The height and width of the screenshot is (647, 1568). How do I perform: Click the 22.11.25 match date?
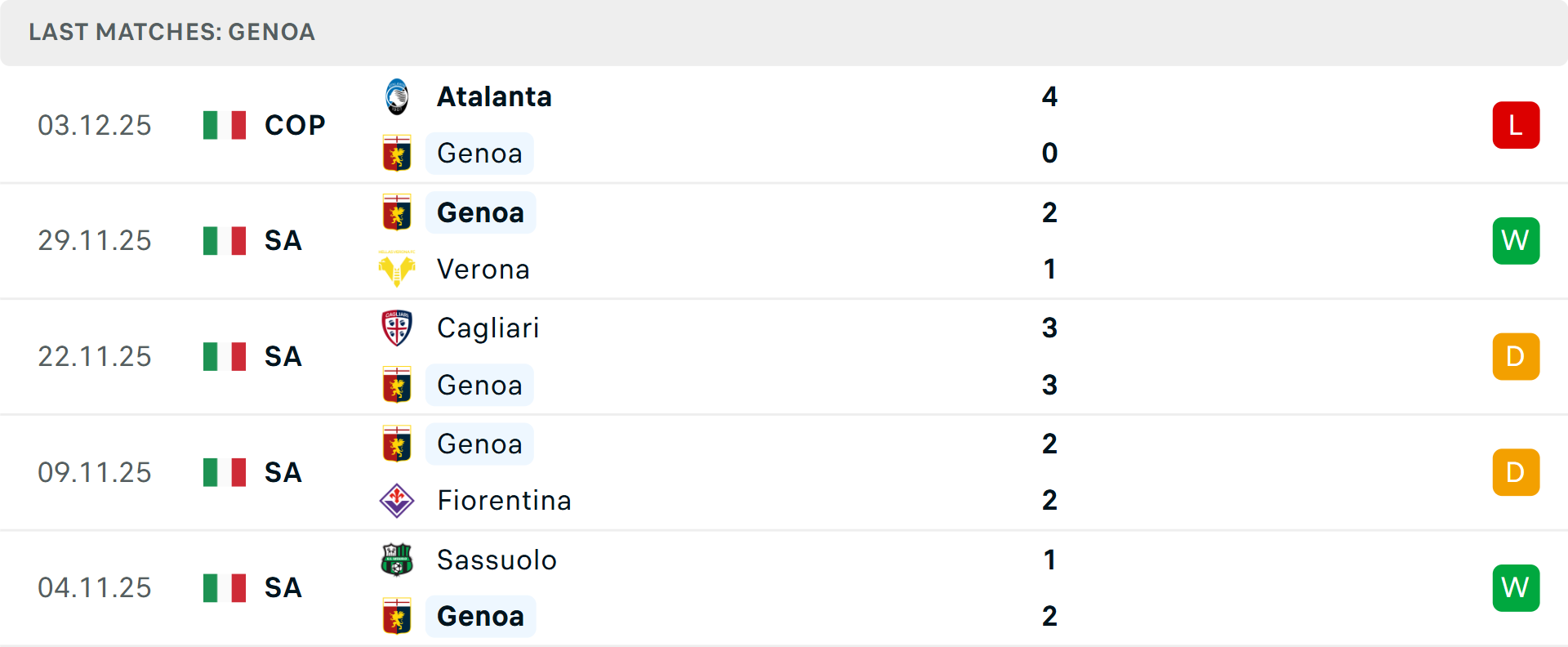[x=95, y=356]
